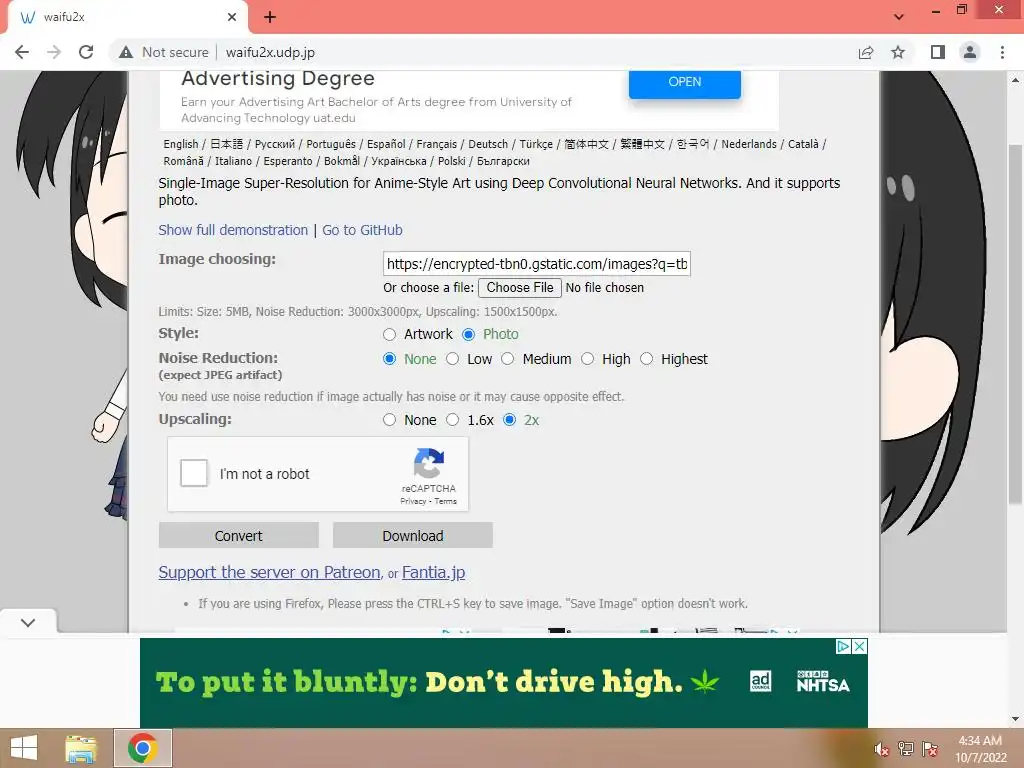Viewport: 1024px width, 768px height.
Task: Click the page vertical scrollbar thumb
Action: 1015,323
